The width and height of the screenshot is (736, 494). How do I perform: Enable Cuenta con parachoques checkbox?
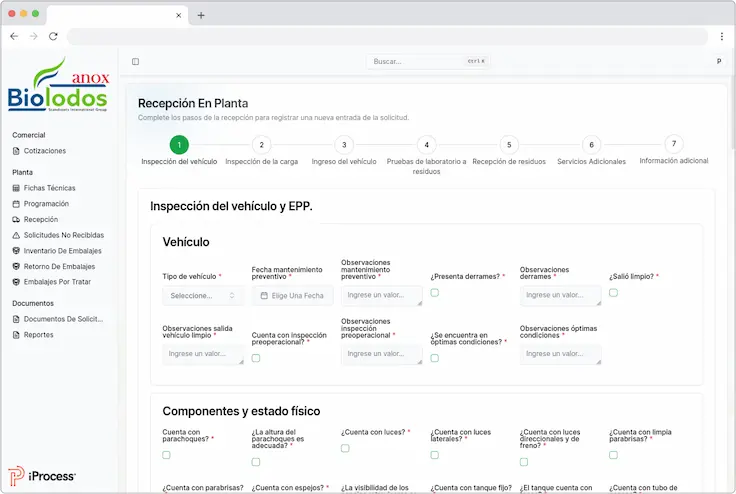[x=167, y=455]
